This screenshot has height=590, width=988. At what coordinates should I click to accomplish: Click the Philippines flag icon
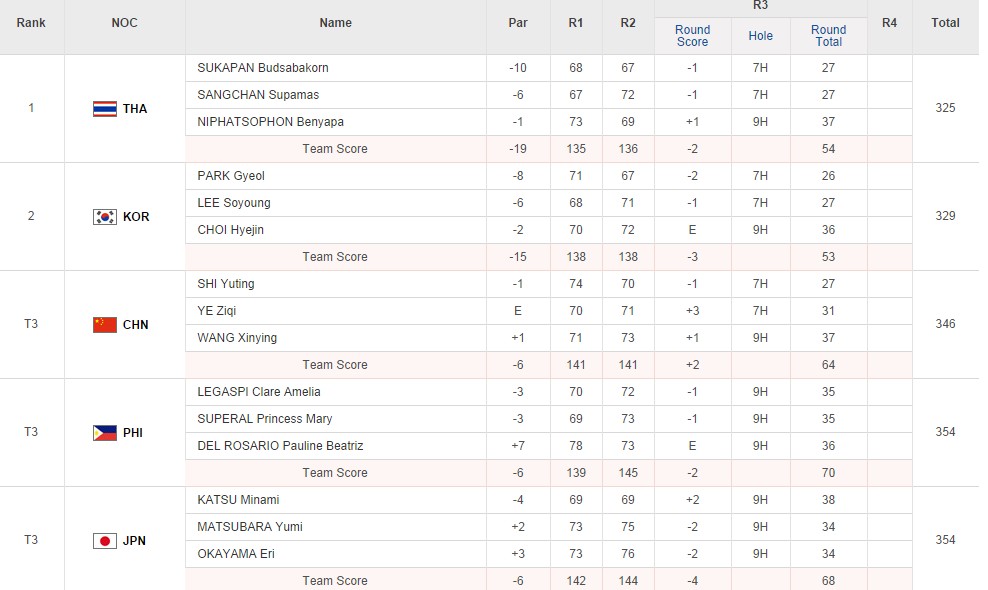click(x=104, y=433)
